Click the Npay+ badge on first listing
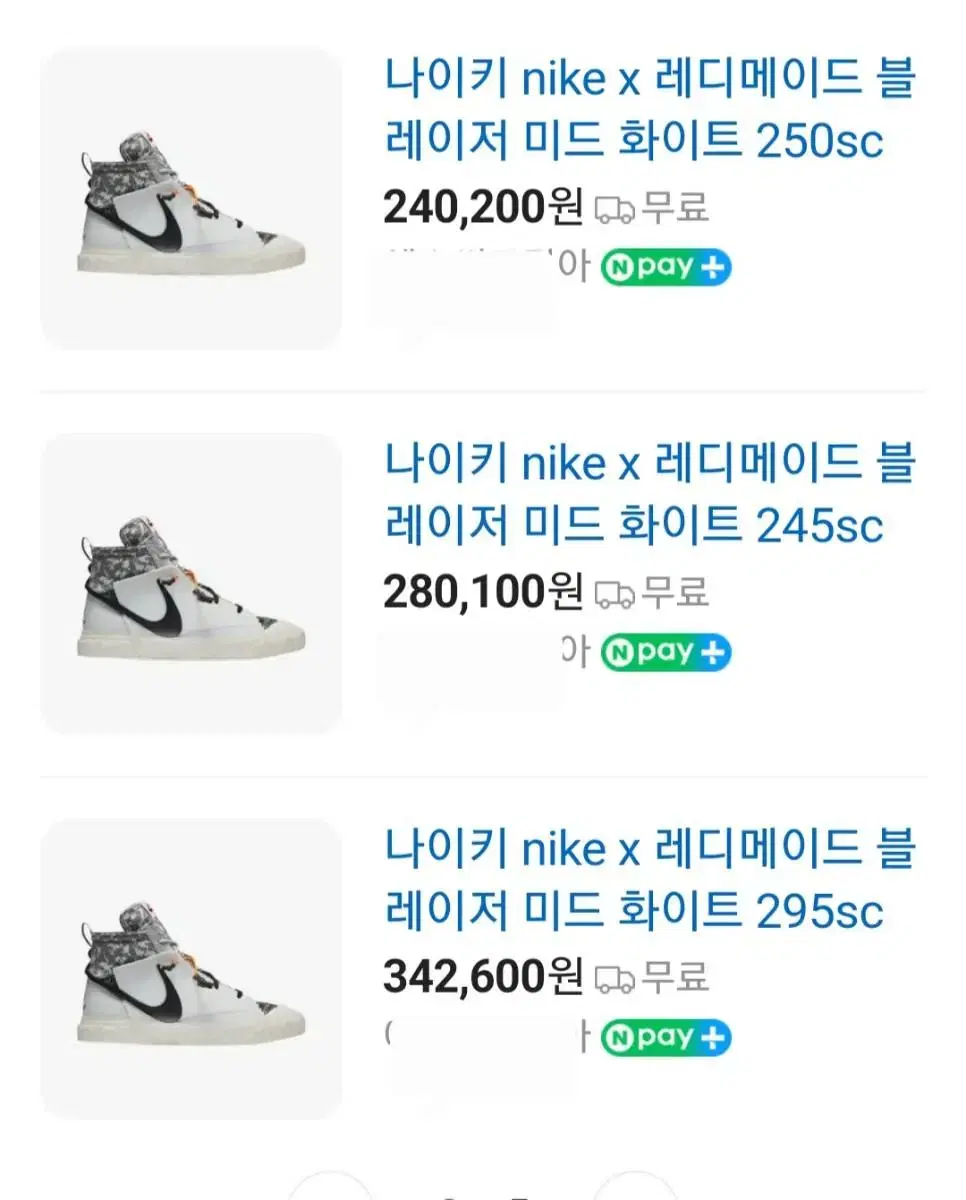 (666, 267)
